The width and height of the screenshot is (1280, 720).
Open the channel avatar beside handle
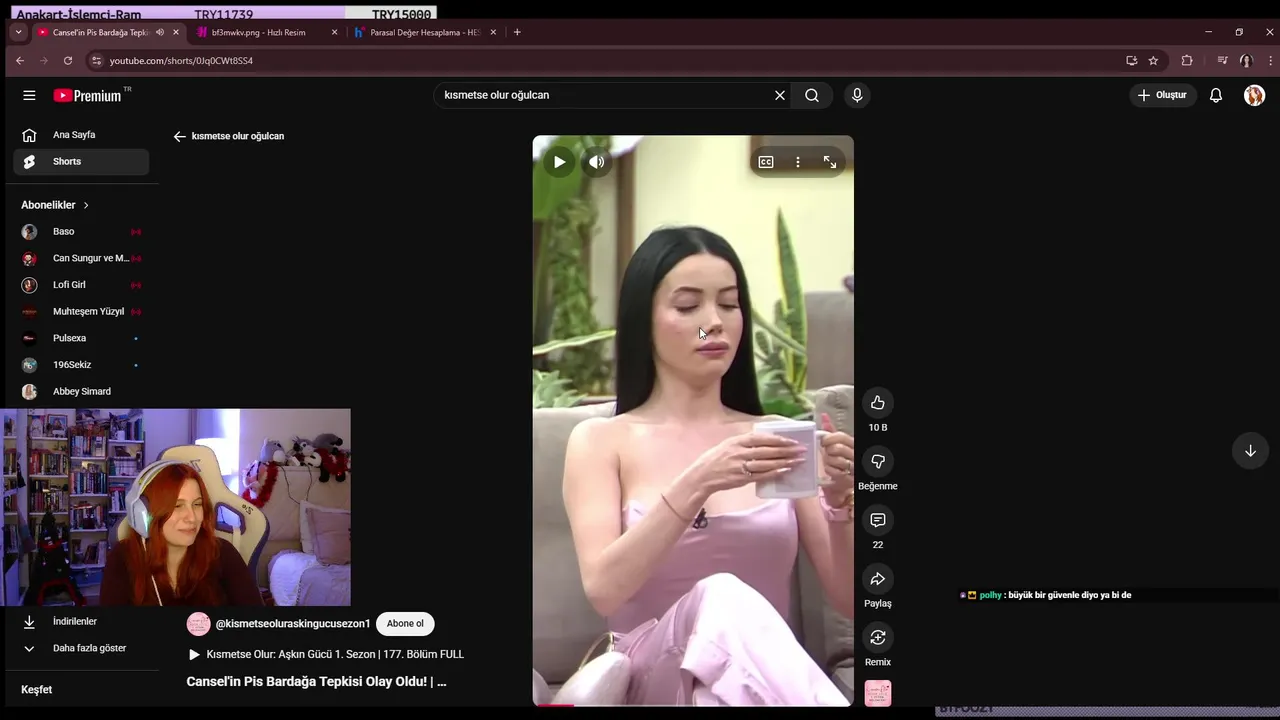199,624
